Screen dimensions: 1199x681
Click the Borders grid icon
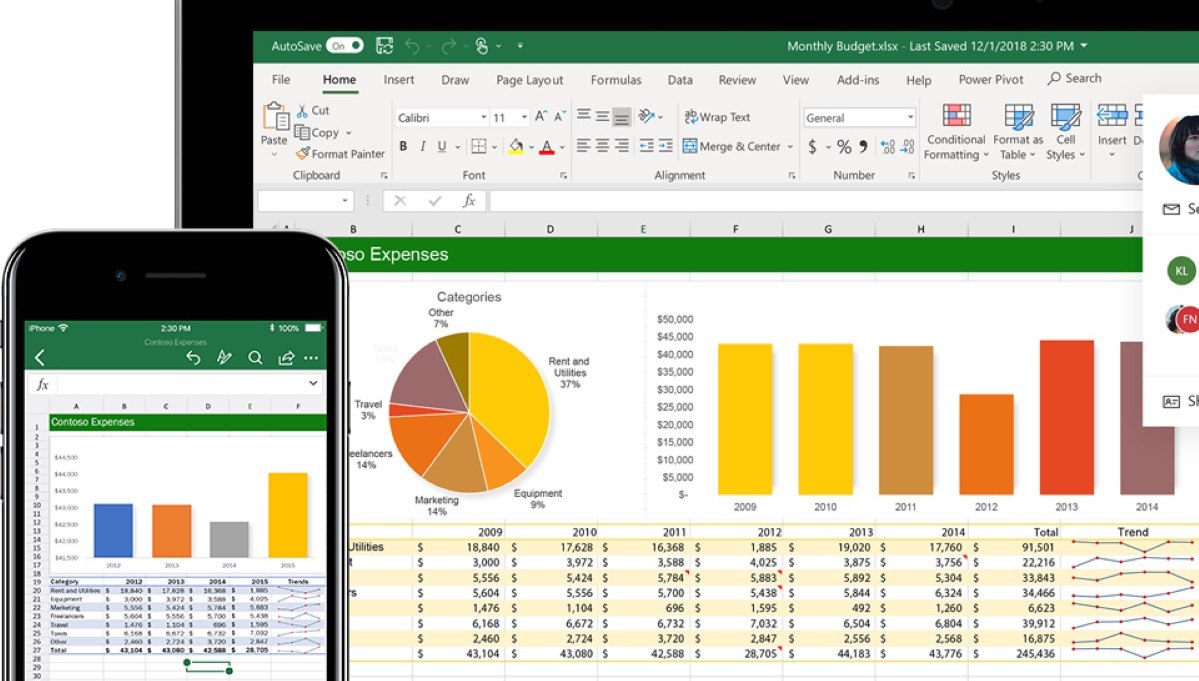(479, 146)
